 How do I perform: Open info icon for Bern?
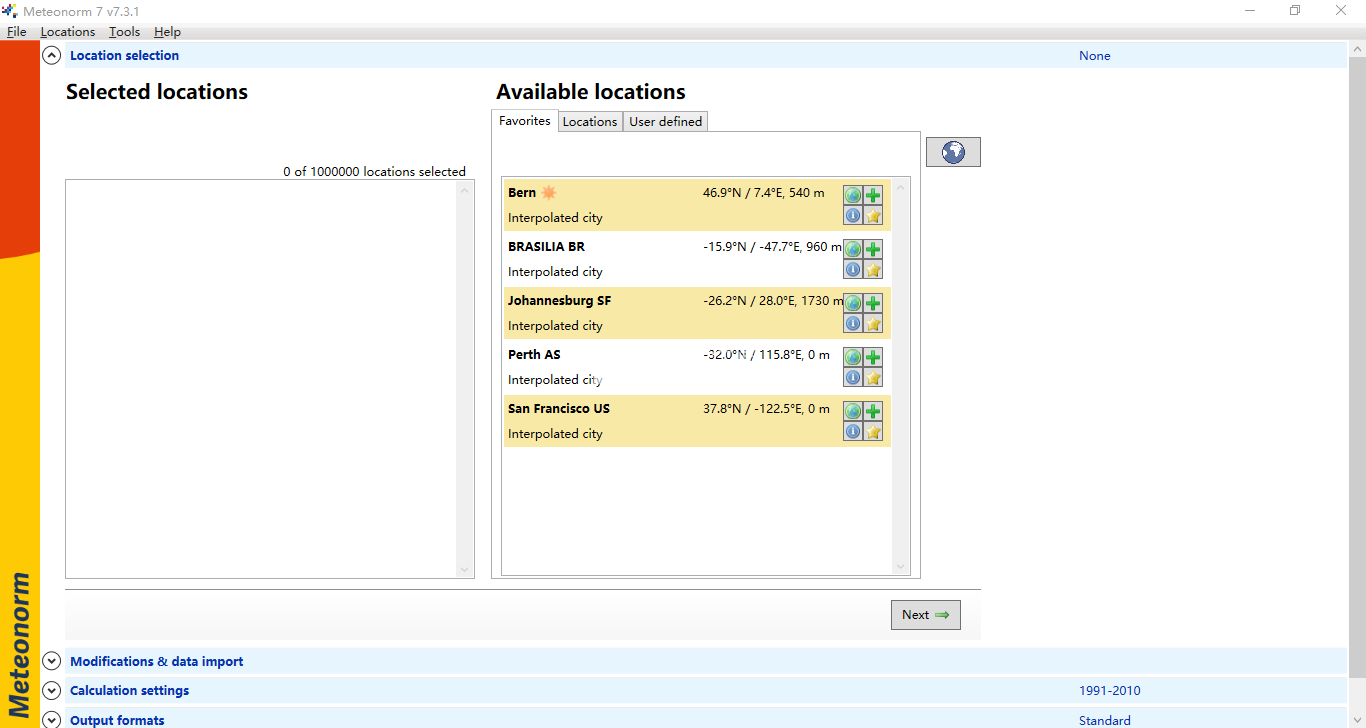[x=853, y=215]
